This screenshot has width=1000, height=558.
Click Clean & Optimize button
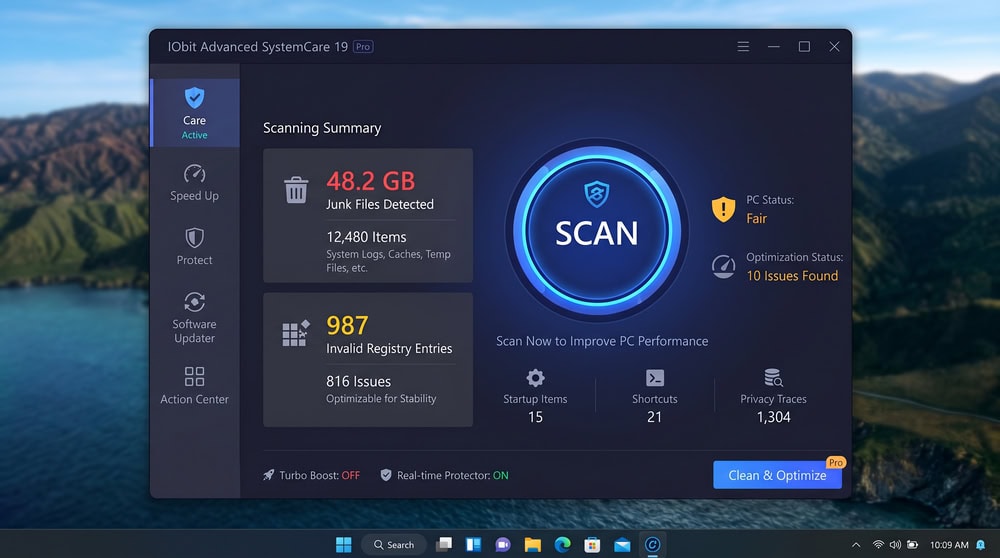(x=777, y=475)
